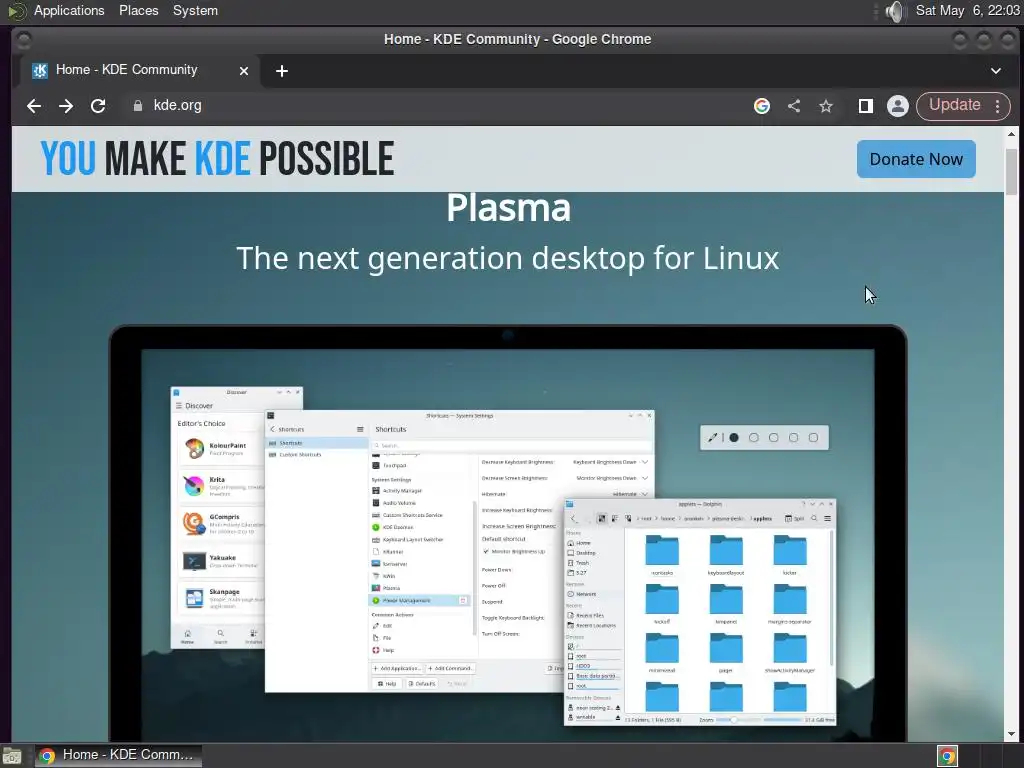Viewport: 1024px width, 768px height.
Task: Click the volume speaker icon
Action: pos(895,11)
